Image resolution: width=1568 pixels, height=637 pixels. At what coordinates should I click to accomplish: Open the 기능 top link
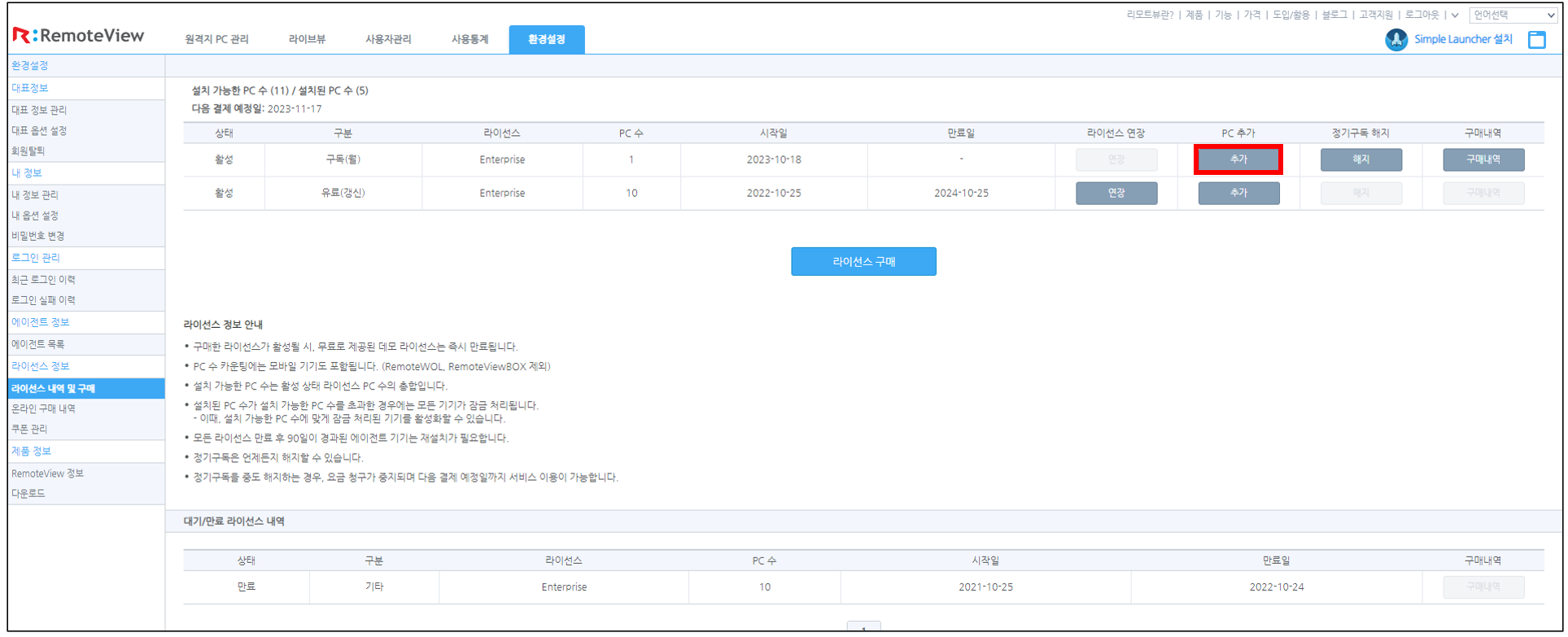point(1223,15)
